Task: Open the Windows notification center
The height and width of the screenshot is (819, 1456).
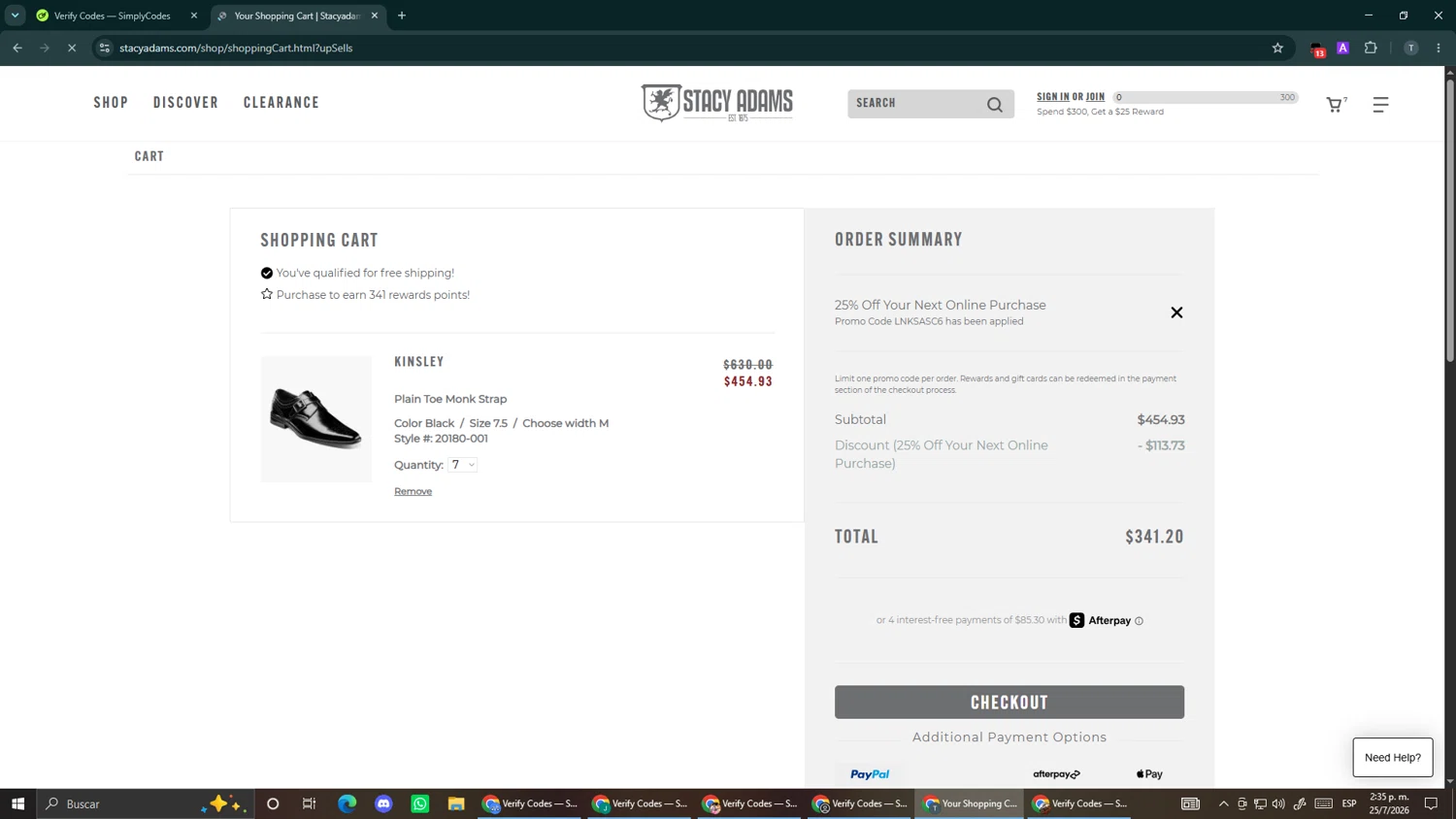Action: [x=1431, y=803]
